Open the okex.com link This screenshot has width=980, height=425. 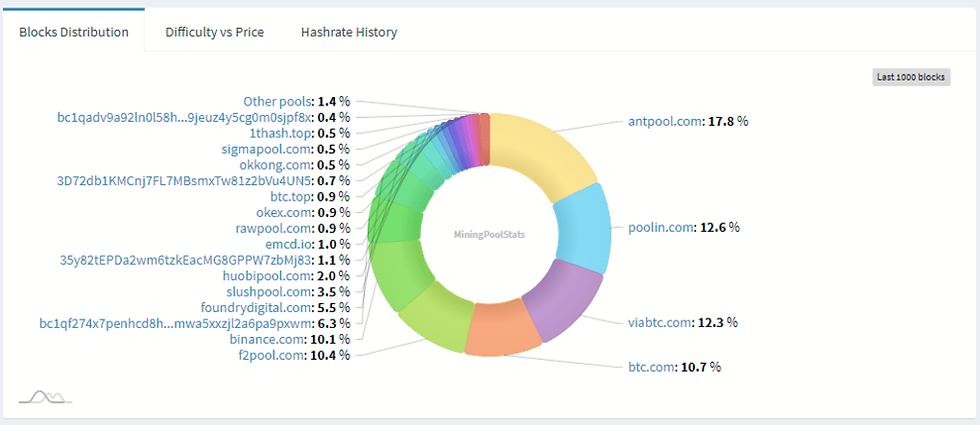tap(282, 212)
